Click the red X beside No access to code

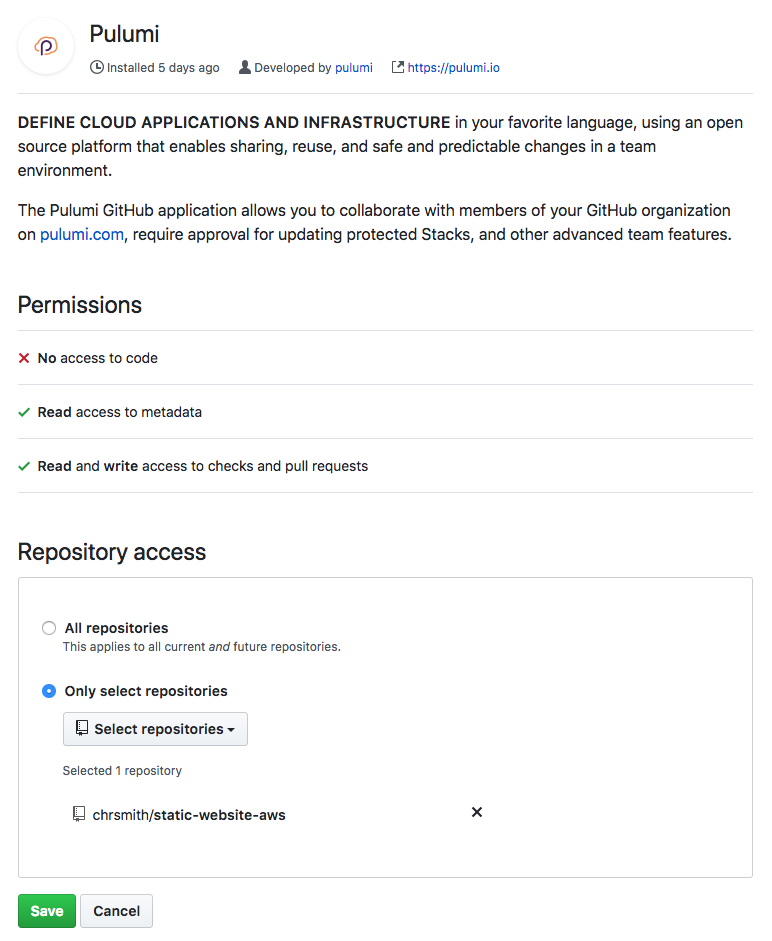point(25,357)
